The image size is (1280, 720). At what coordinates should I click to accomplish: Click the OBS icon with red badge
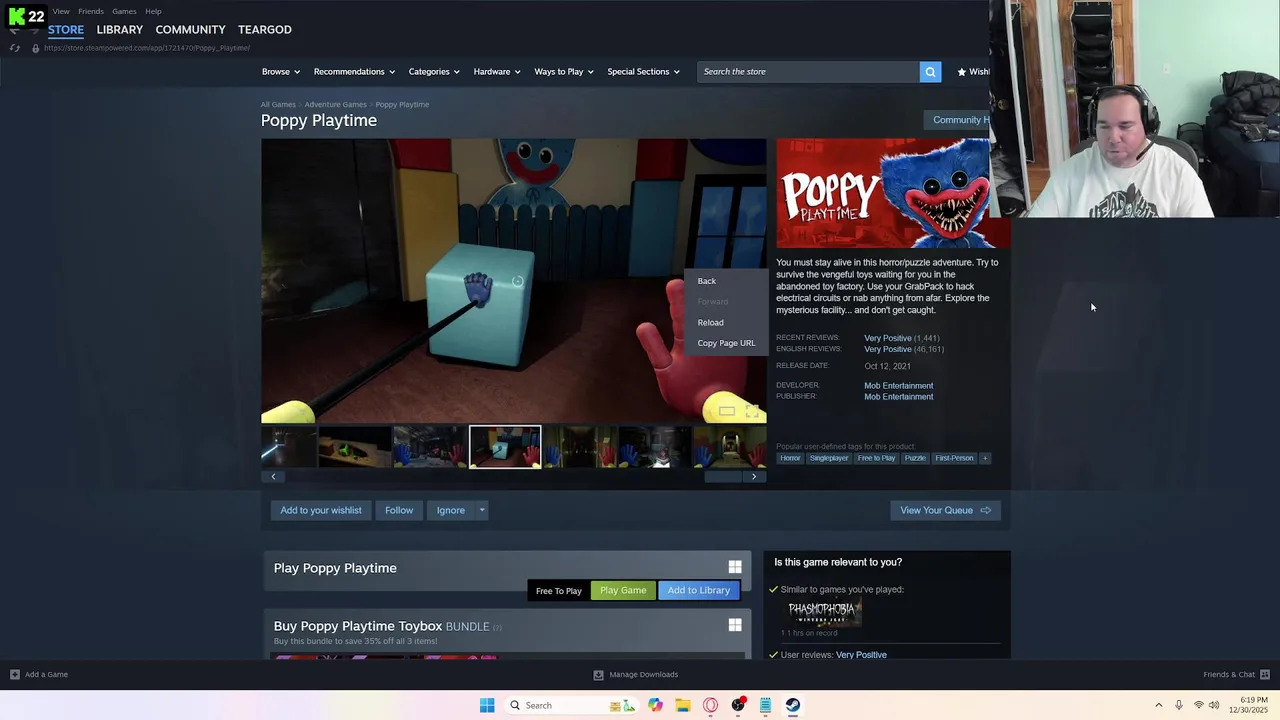point(738,705)
